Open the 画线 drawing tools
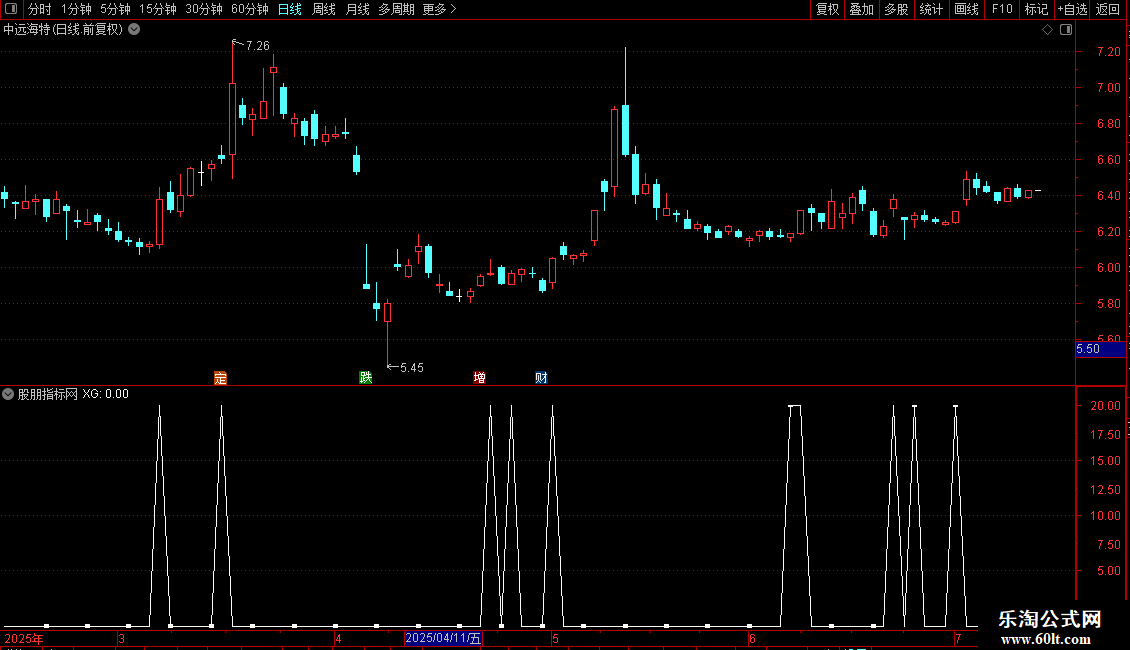Image resolution: width=1130 pixels, height=650 pixels. (x=966, y=9)
